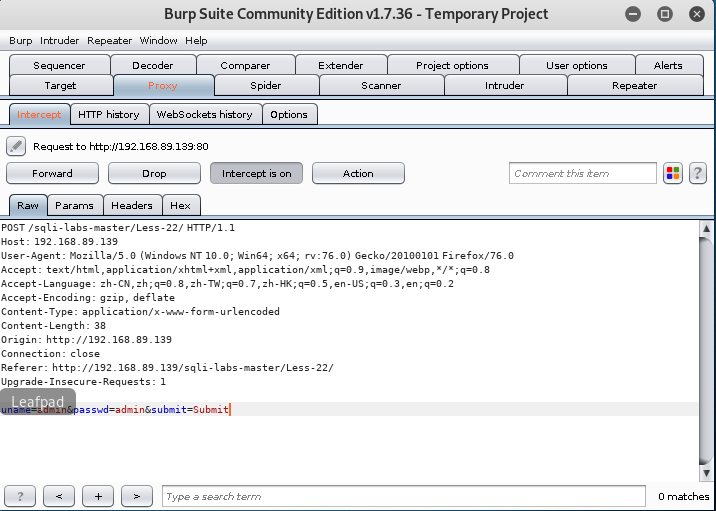
Task: Select the Raw view tab
Action: click(x=28, y=205)
